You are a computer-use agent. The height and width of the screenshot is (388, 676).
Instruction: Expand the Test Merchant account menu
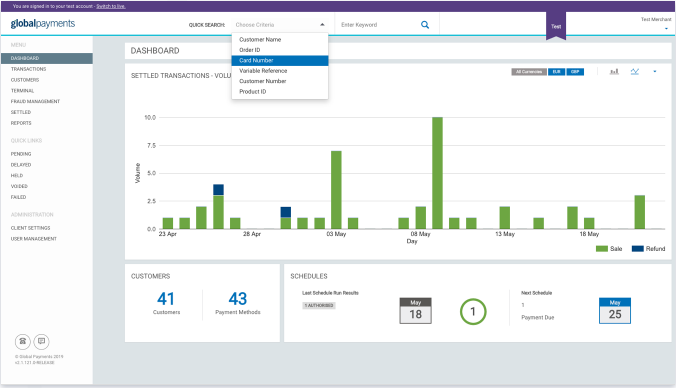pos(666,28)
